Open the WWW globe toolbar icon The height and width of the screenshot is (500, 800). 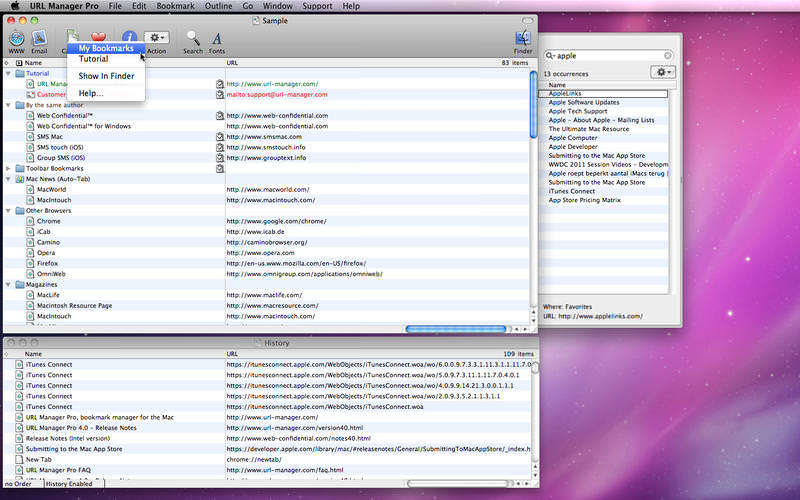click(x=16, y=38)
